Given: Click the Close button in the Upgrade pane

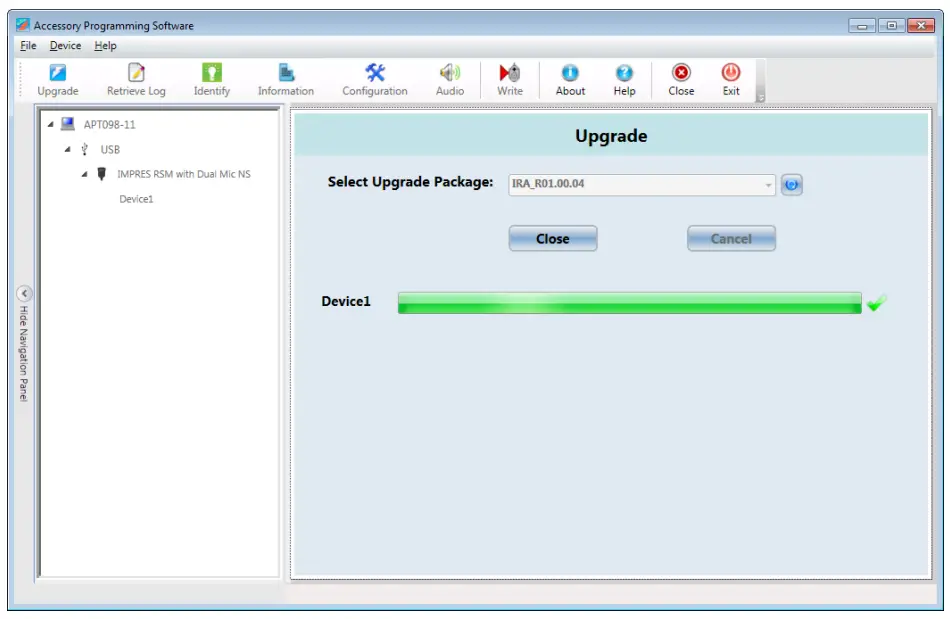Looking at the screenshot, I should [x=552, y=238].
